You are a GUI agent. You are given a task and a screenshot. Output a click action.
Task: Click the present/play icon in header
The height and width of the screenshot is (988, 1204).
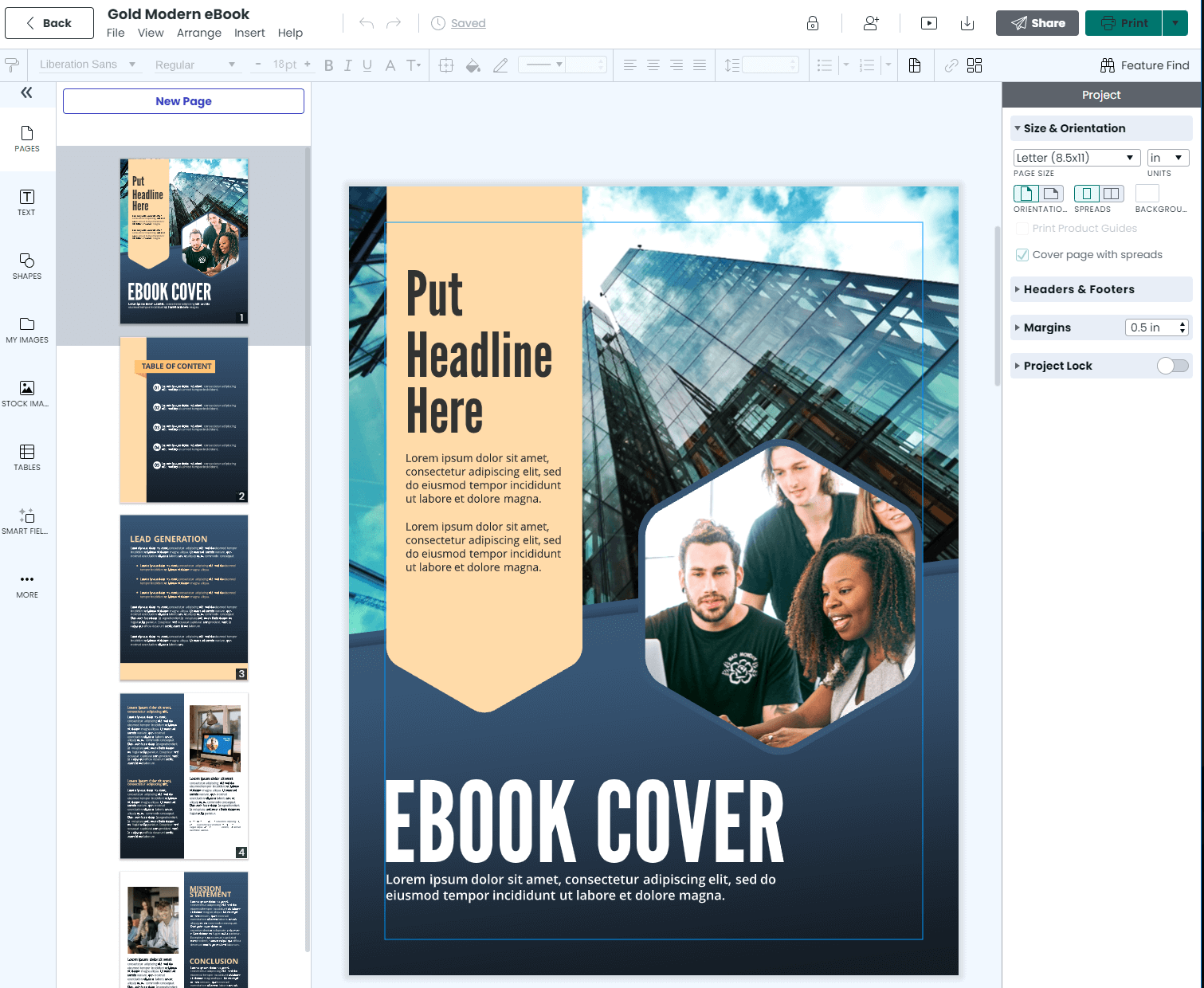click(928, 23)
